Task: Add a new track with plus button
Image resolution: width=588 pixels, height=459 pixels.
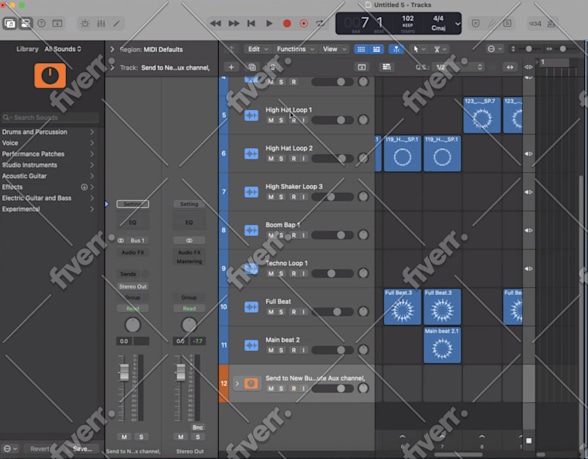Action: (x=231, y=67)
